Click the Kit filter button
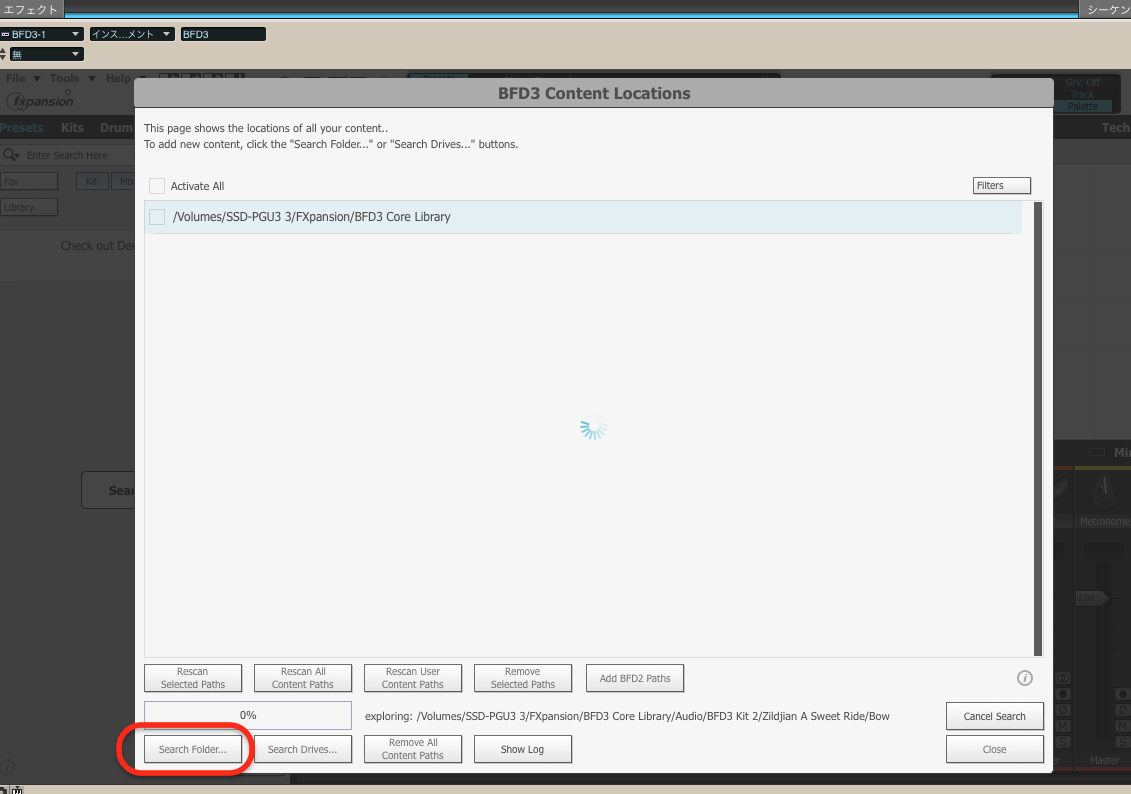The height and width of the screenshot is (794, 1131). [92, 181]
